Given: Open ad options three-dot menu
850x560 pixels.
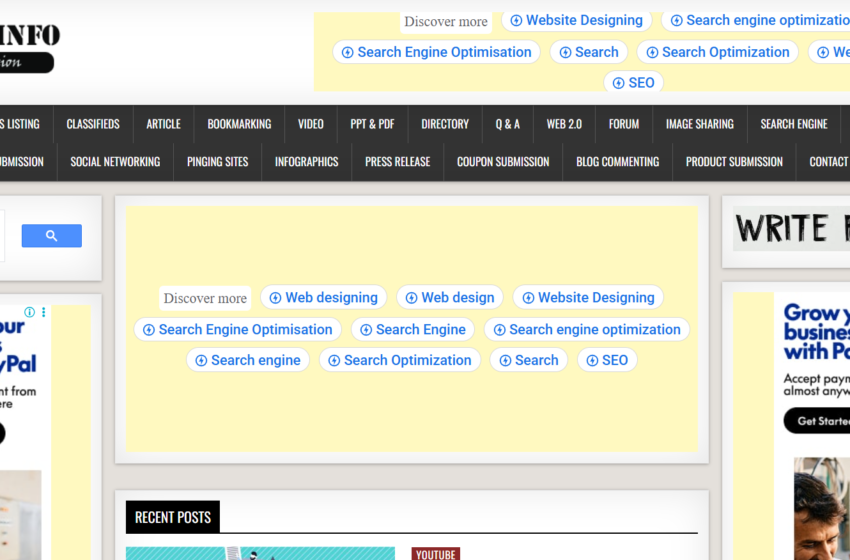Looking at the screenshot, I should pos(43,312).
